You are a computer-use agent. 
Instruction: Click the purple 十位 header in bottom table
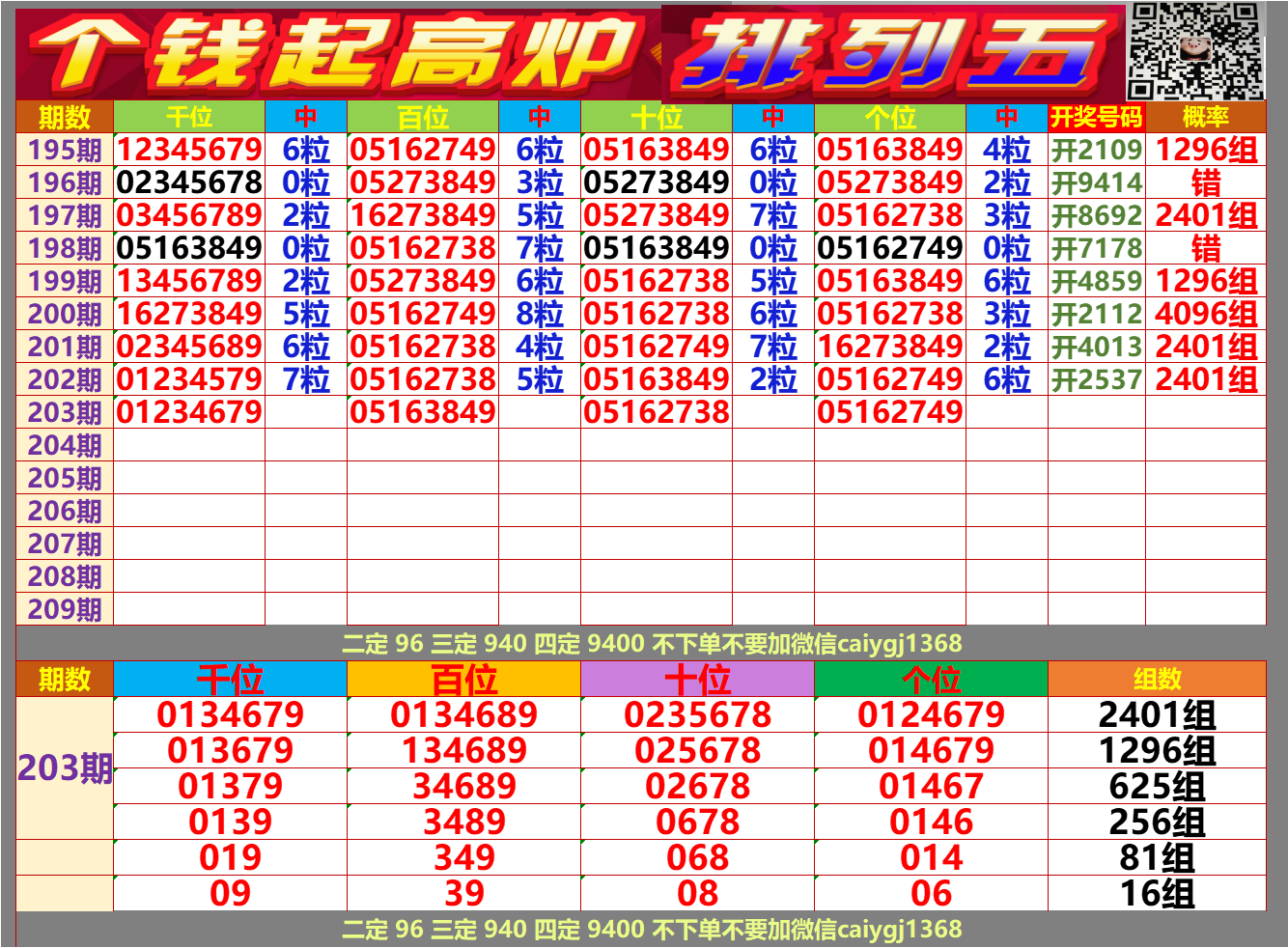pyautogui.click(x=695, y=678)
